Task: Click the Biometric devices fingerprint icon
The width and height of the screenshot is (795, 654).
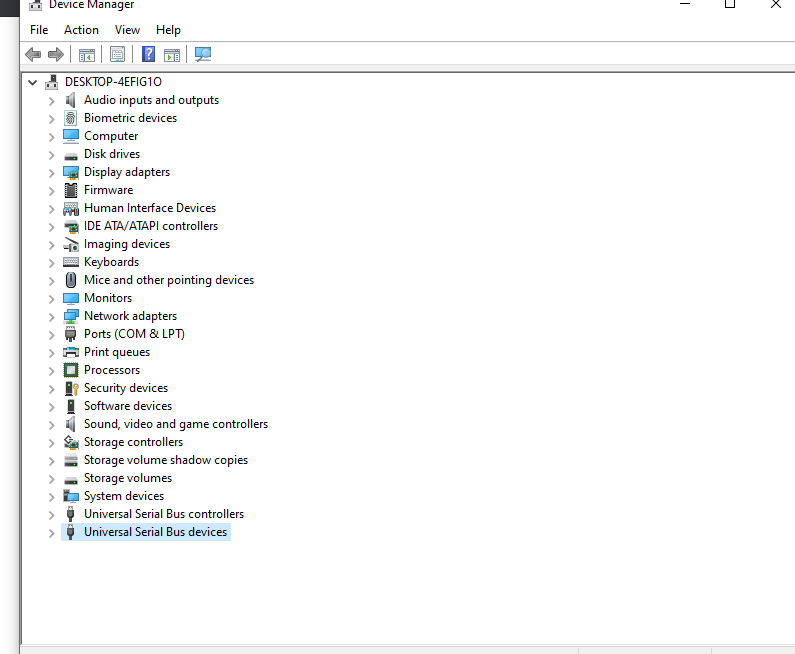Action: 70,118
